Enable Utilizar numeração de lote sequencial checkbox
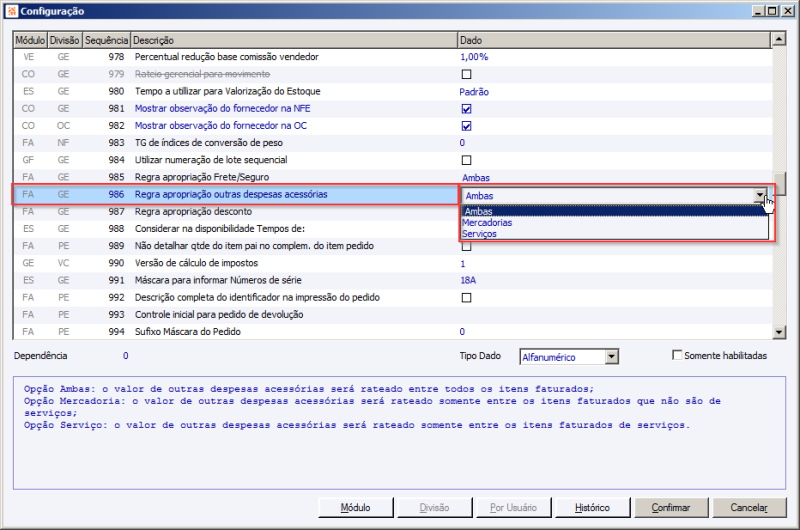 click(466, 160)
